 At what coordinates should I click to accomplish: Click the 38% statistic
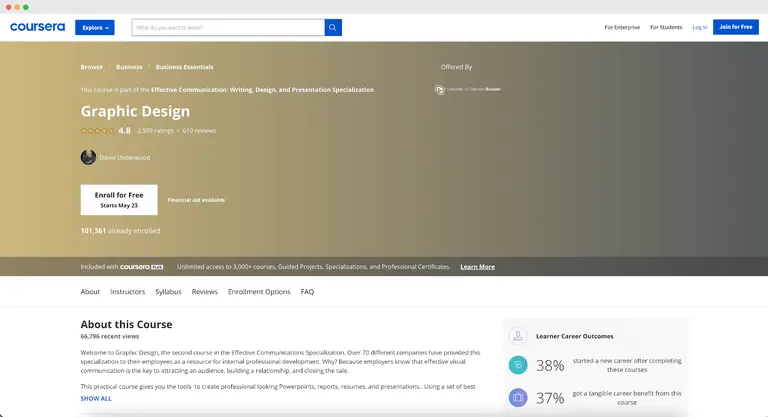click(550, 366)
